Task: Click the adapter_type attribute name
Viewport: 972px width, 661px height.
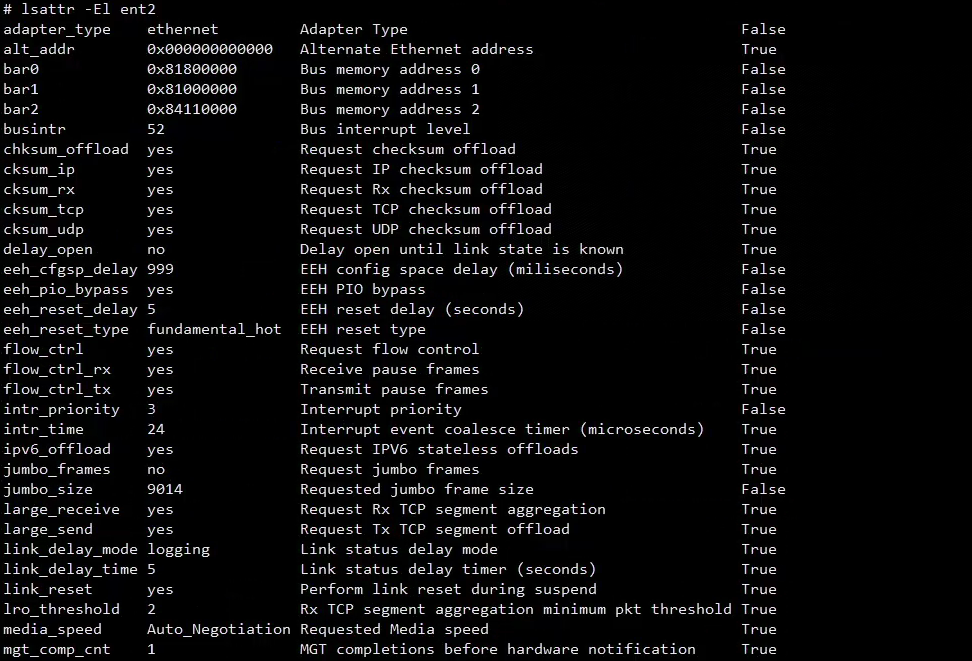Action: point(57,29)
